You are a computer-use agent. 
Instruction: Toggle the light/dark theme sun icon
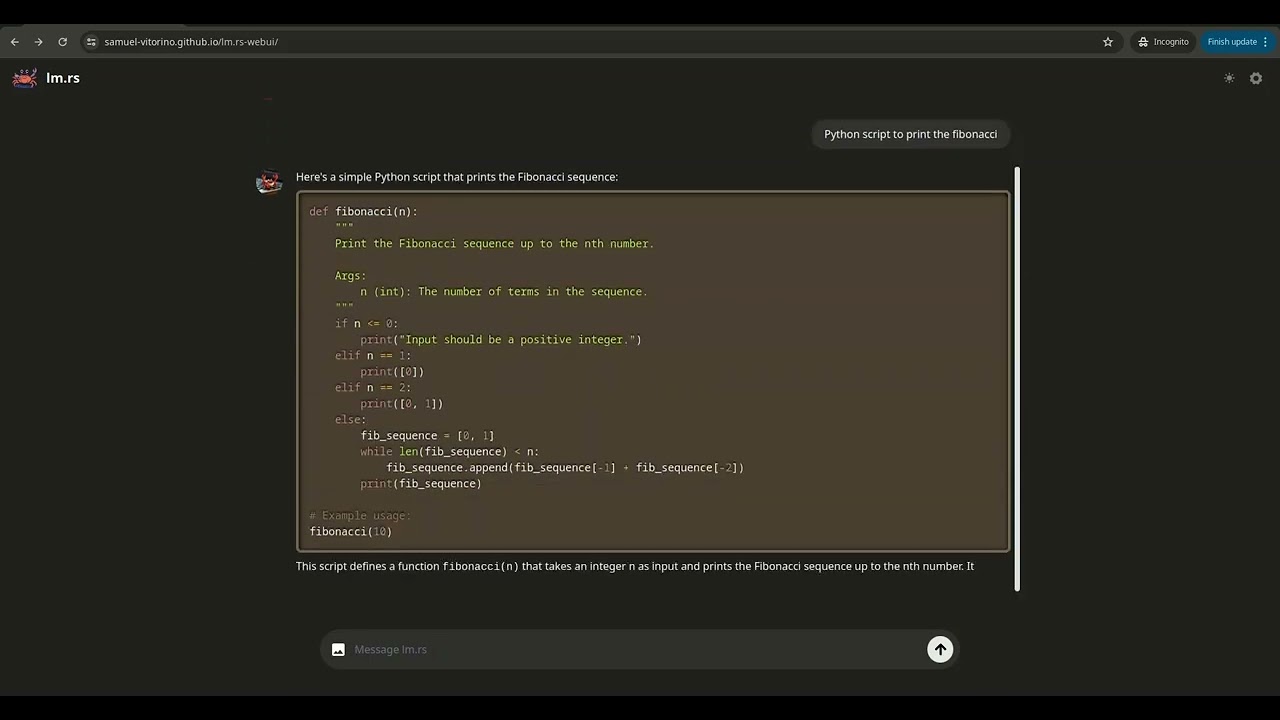pyautogui.click(x=1229, y=78)
